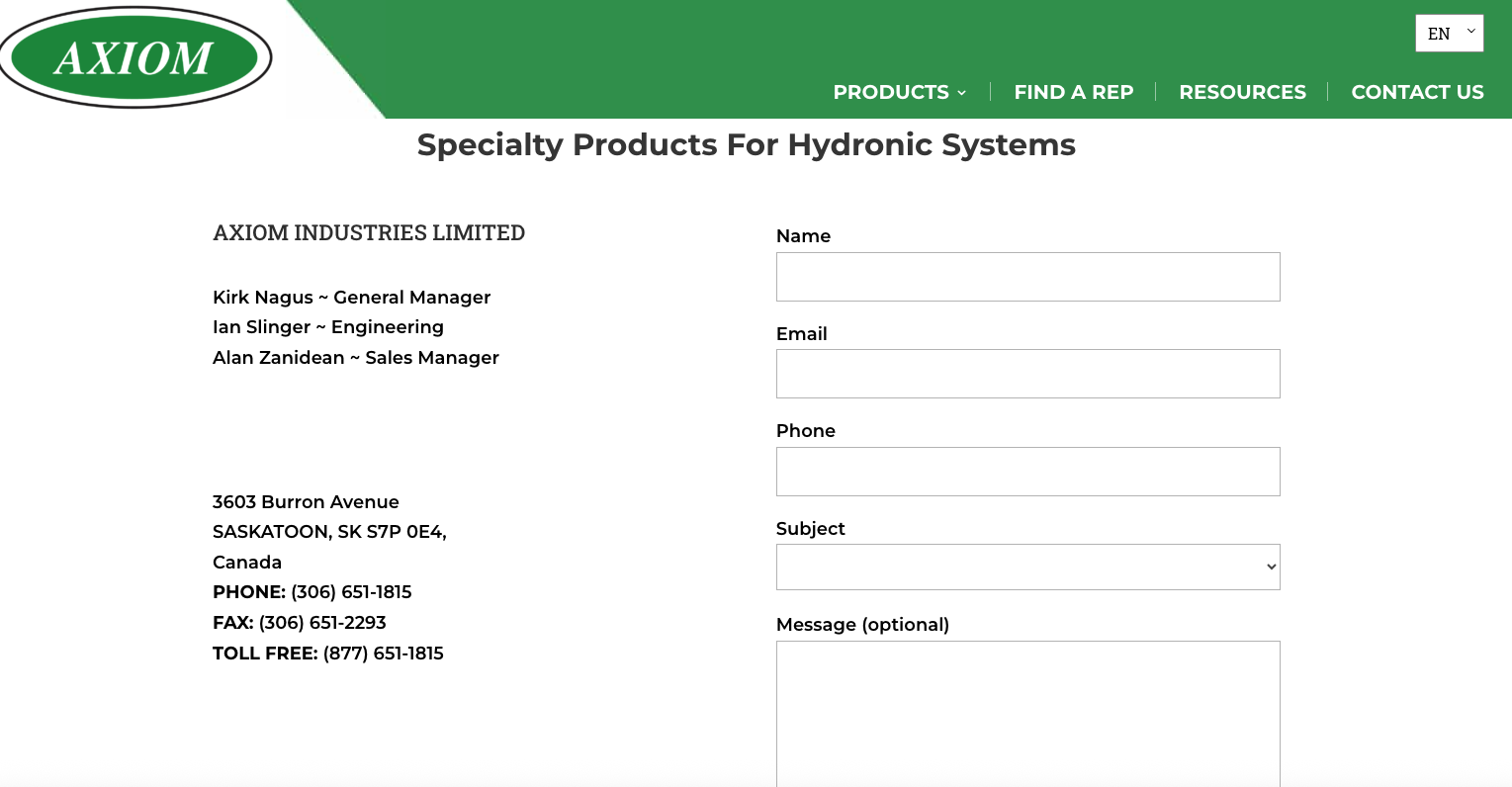Screen dimensions: 1512x787
Task: Open the Subject dropdown
Action: [x=1028, y=568]
